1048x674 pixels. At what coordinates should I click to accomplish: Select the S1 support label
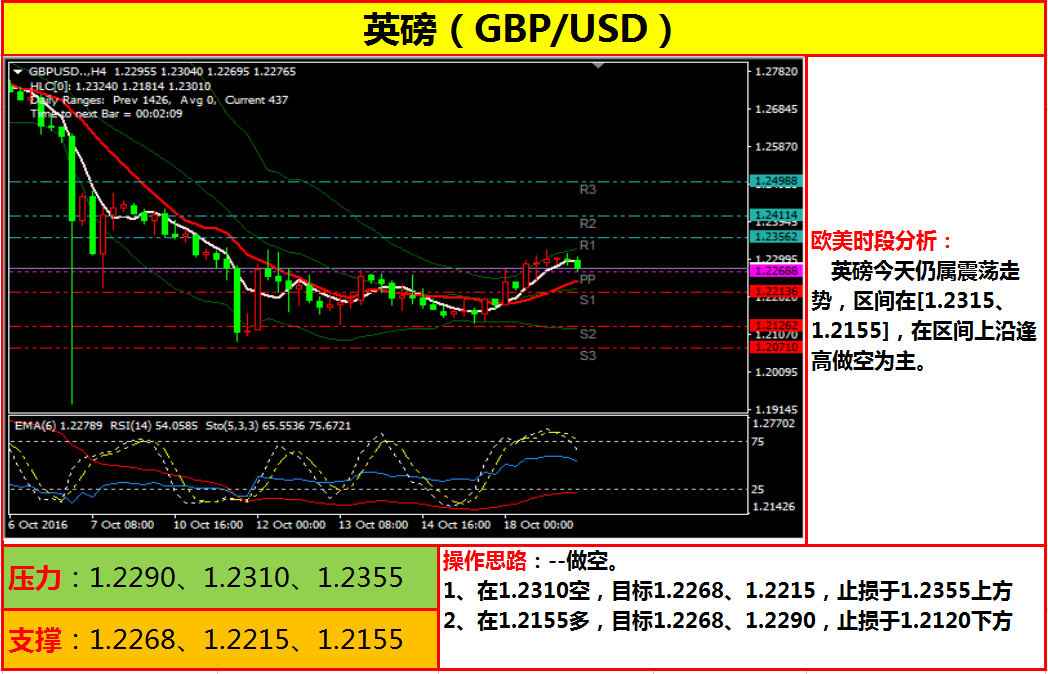click(x=587, y=300)
